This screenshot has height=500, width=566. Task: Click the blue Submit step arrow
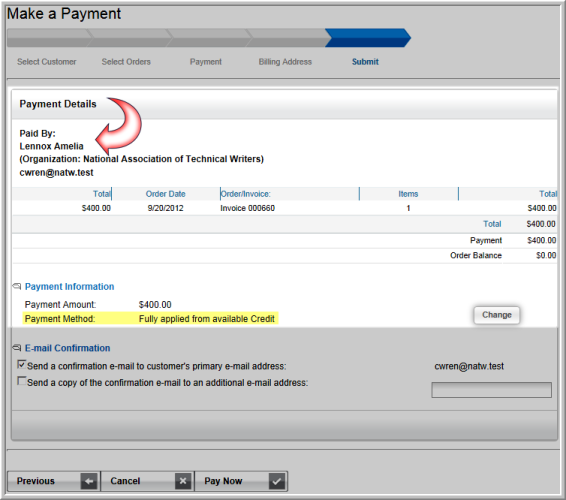pos(367,38)
